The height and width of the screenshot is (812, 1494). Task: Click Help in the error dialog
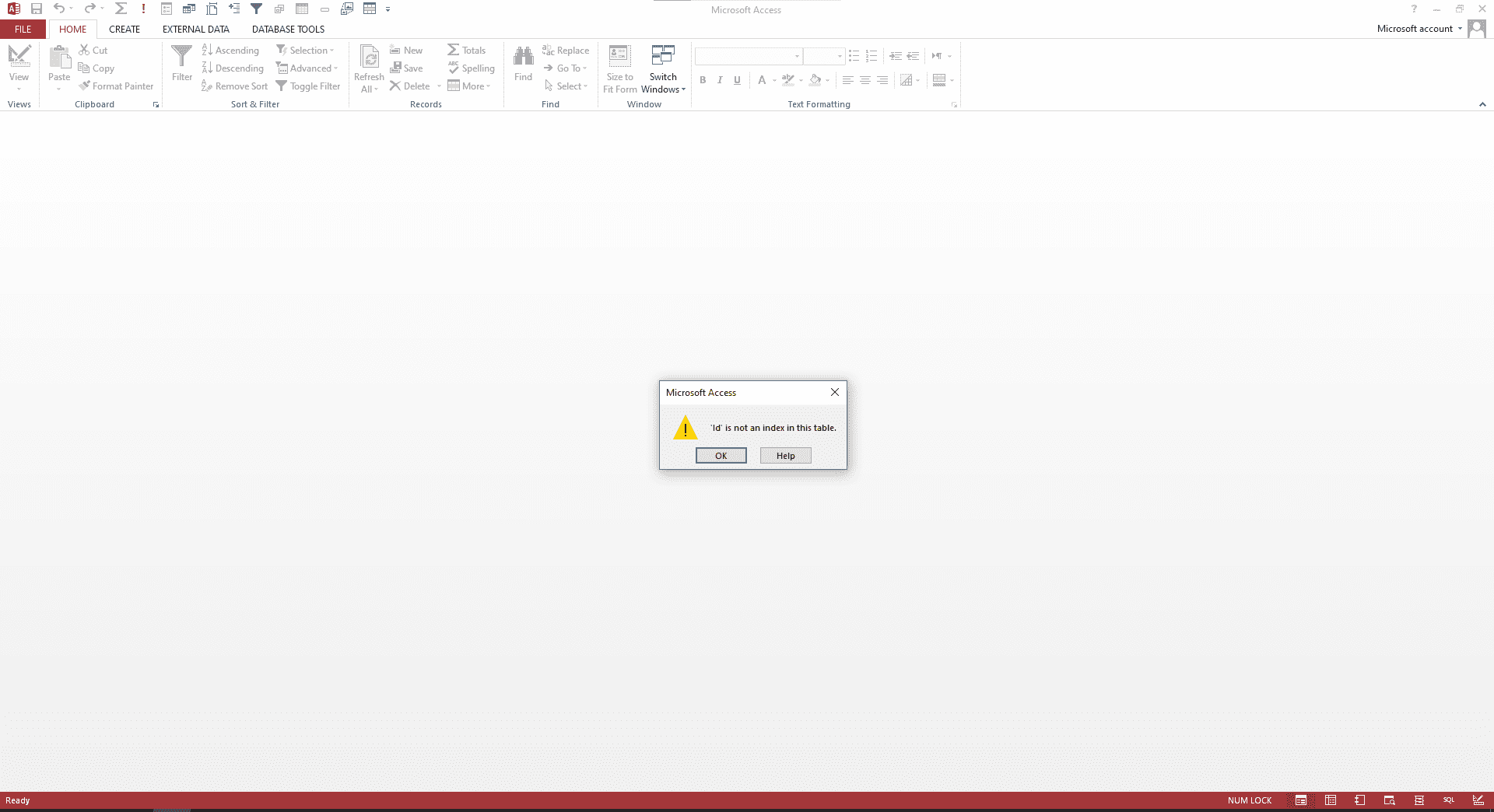pyautogui.click(x=785, y=456)
